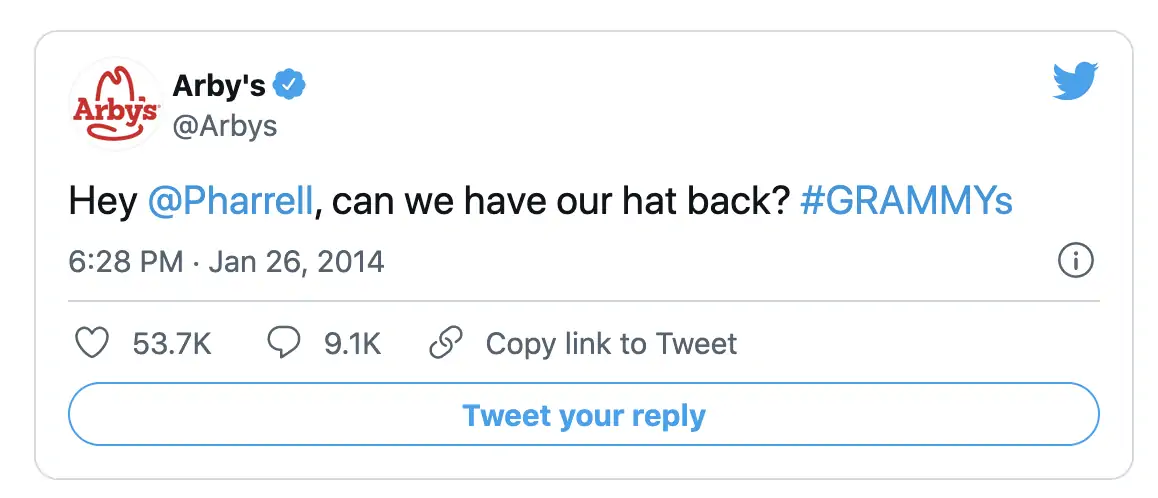Like the tweet with the heart icon
The width and height of the screenshot is (1158, 498).
93,344
